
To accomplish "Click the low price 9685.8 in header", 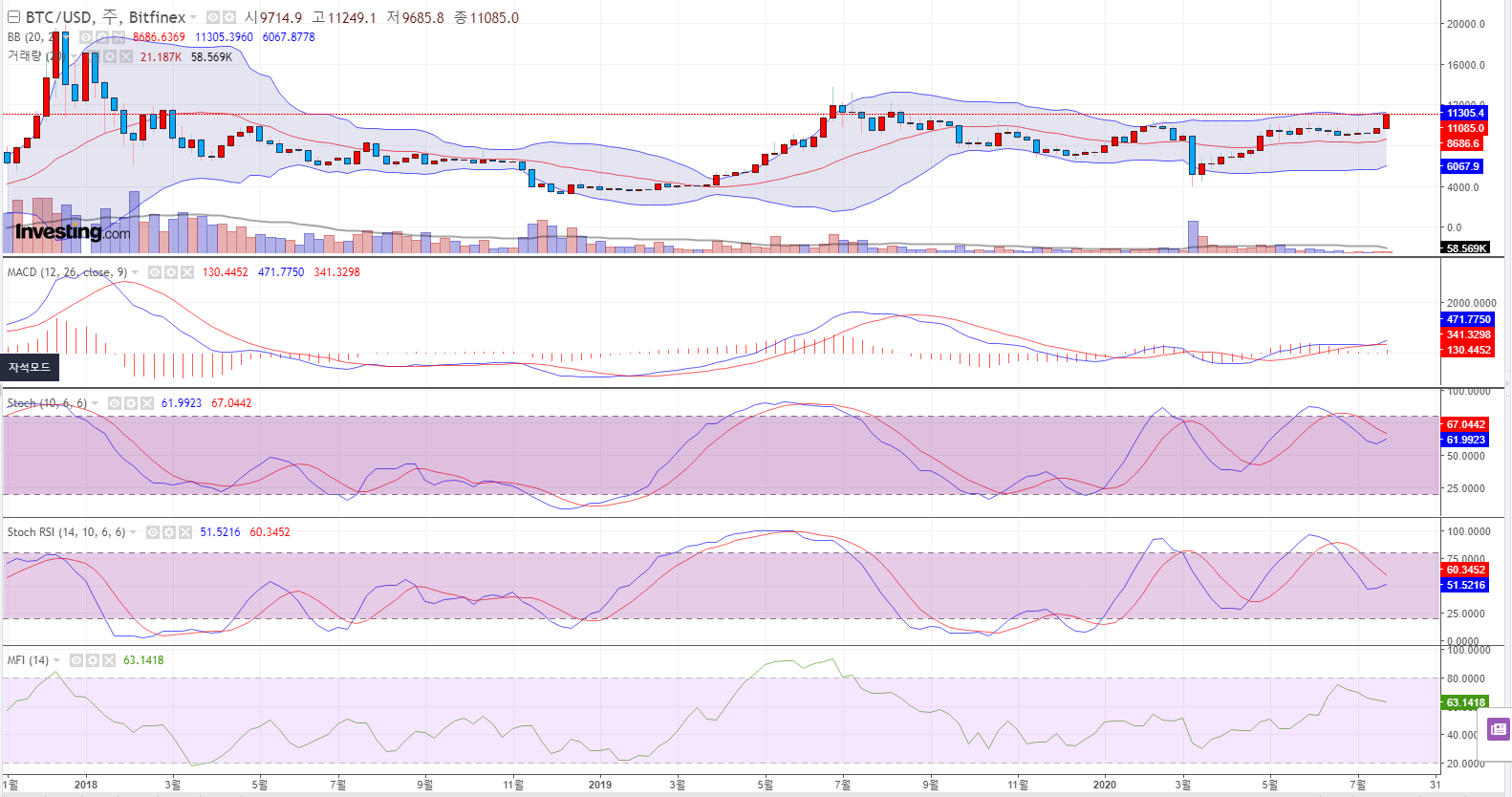I will coord(423,18).
